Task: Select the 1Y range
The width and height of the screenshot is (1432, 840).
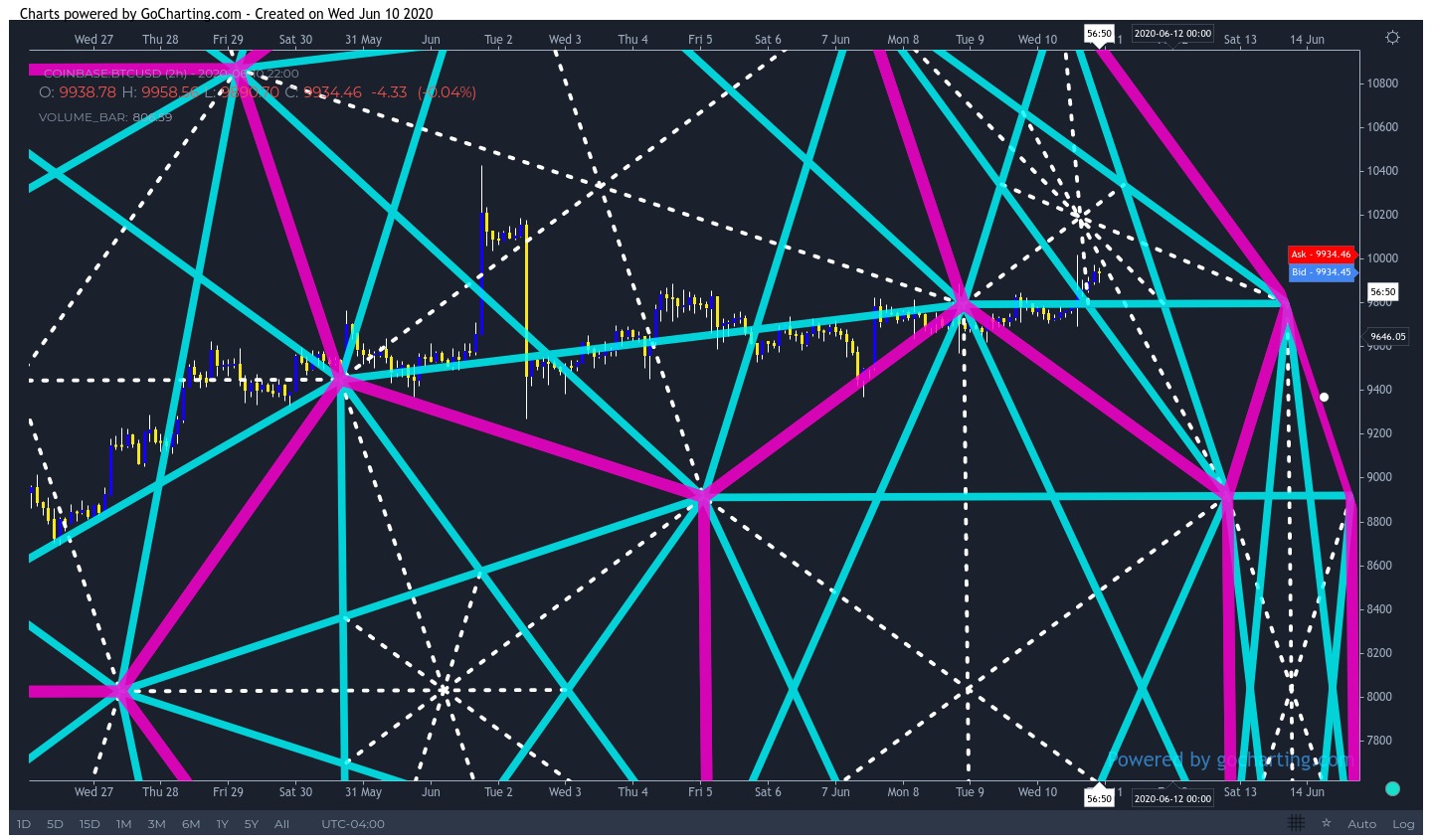Action: [222, 824]
